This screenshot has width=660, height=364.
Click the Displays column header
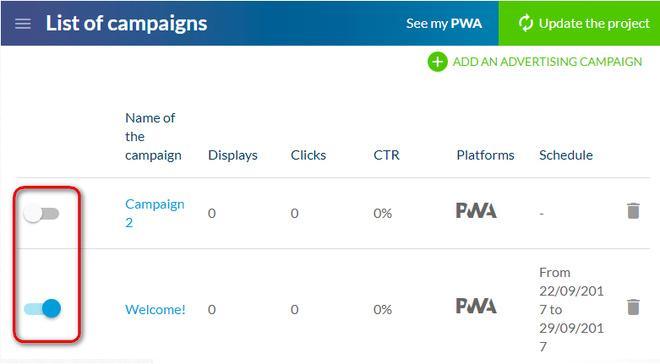click(233, 155)
